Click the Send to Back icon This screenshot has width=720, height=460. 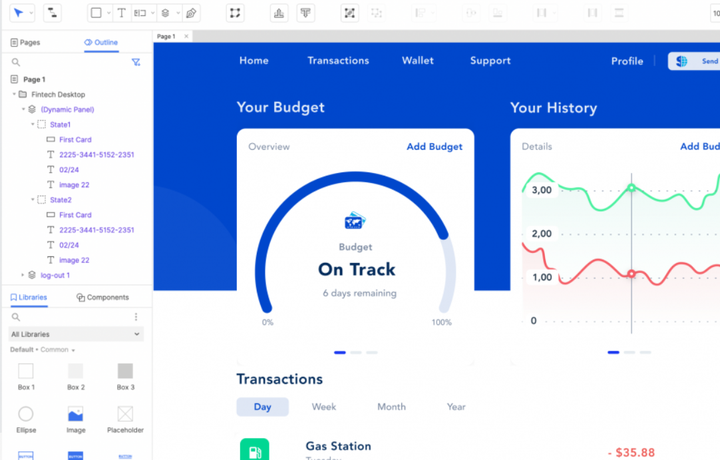tap(305, 13)
